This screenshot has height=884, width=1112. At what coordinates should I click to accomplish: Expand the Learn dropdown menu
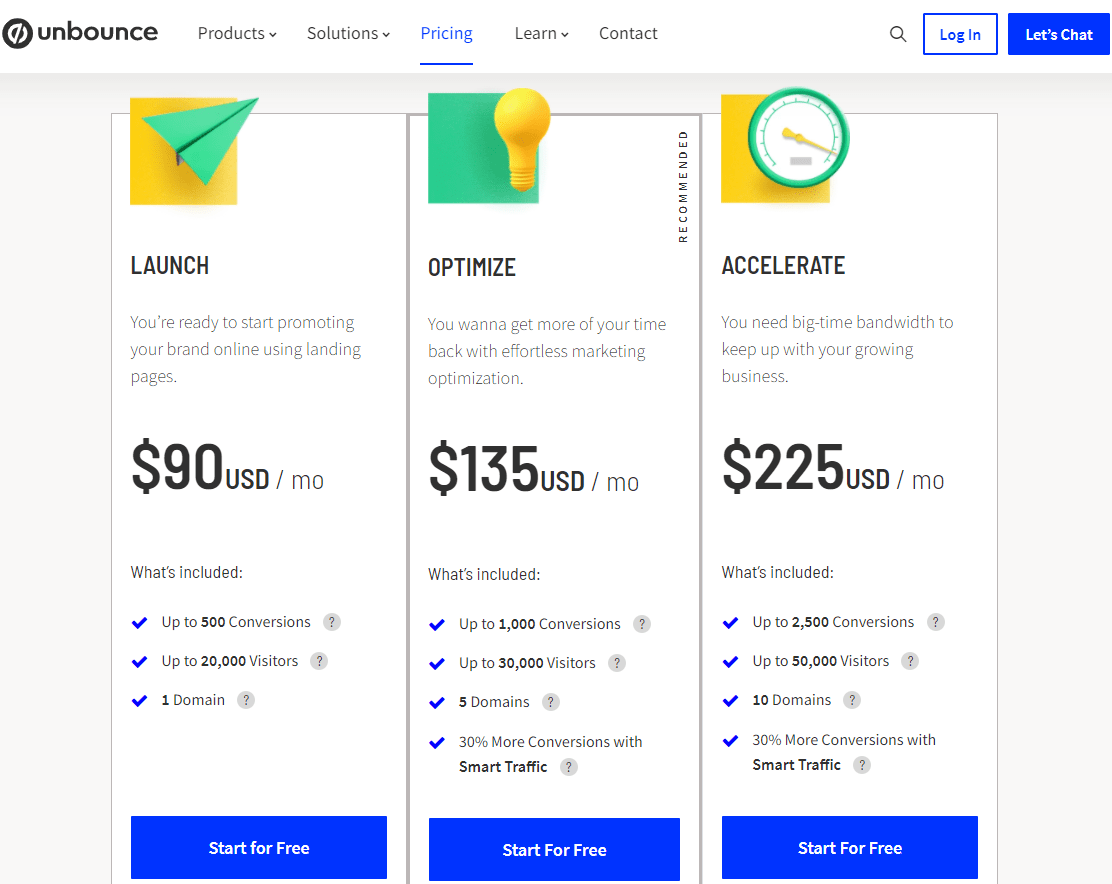coord(541,33)
